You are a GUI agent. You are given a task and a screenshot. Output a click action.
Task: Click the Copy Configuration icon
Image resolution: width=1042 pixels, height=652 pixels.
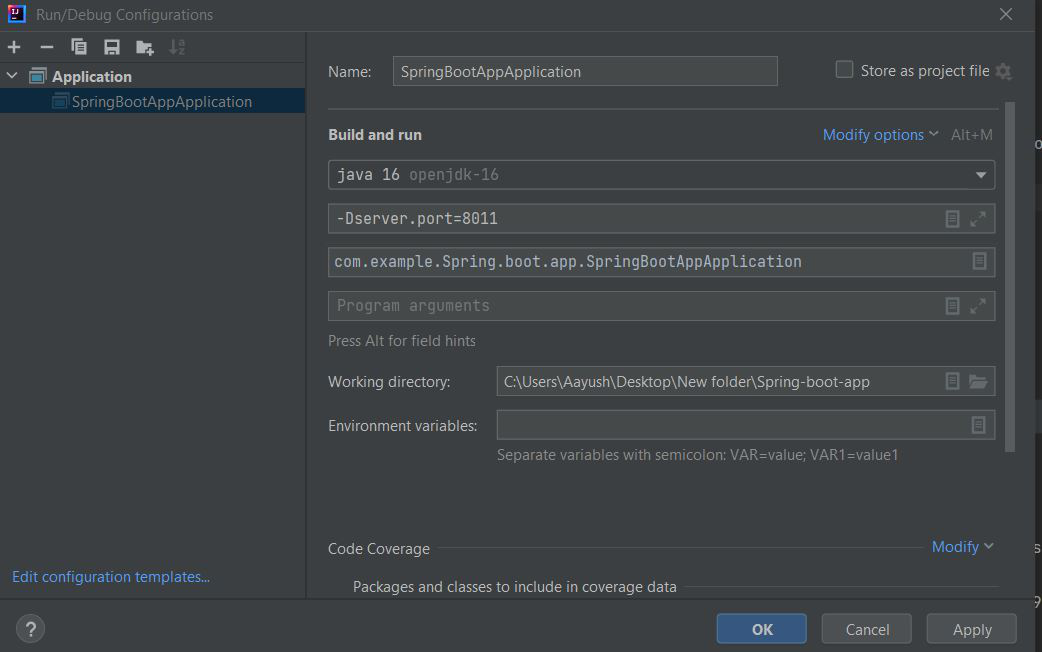tap(79, 47)
